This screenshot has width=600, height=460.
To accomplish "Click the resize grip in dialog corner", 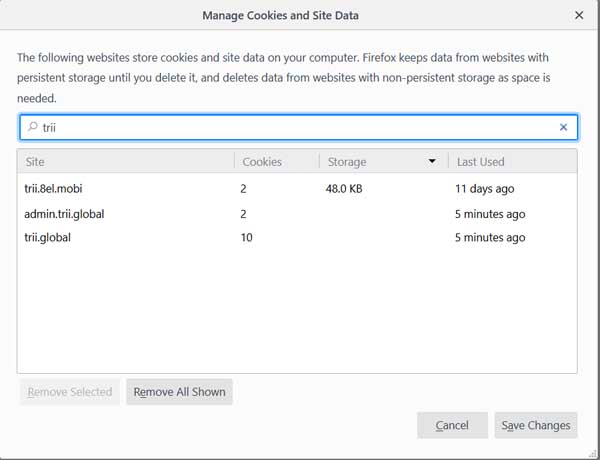I will [593, 453].
